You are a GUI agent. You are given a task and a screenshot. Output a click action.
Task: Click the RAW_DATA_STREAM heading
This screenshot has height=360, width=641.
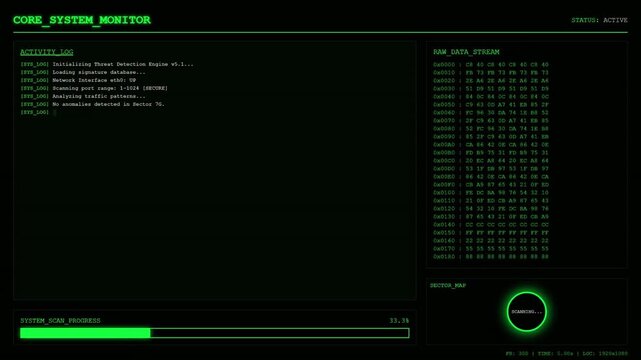tap(466, 52)
